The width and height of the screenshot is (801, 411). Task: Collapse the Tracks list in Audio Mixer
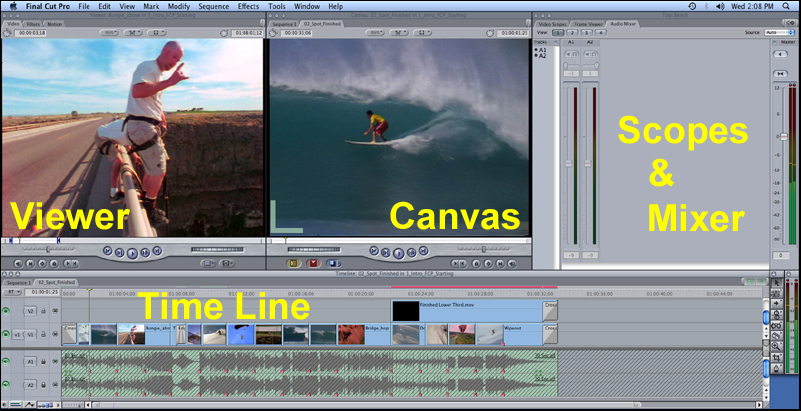556,42
